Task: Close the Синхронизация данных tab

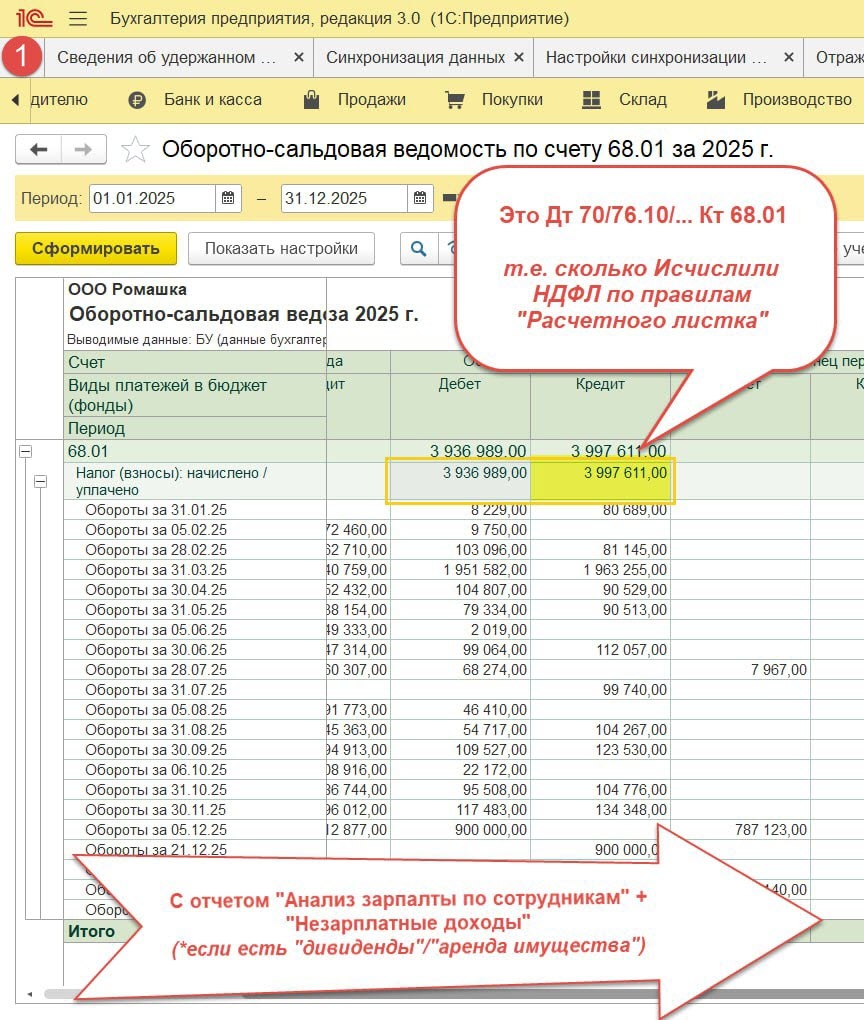Action: [519, 57]
